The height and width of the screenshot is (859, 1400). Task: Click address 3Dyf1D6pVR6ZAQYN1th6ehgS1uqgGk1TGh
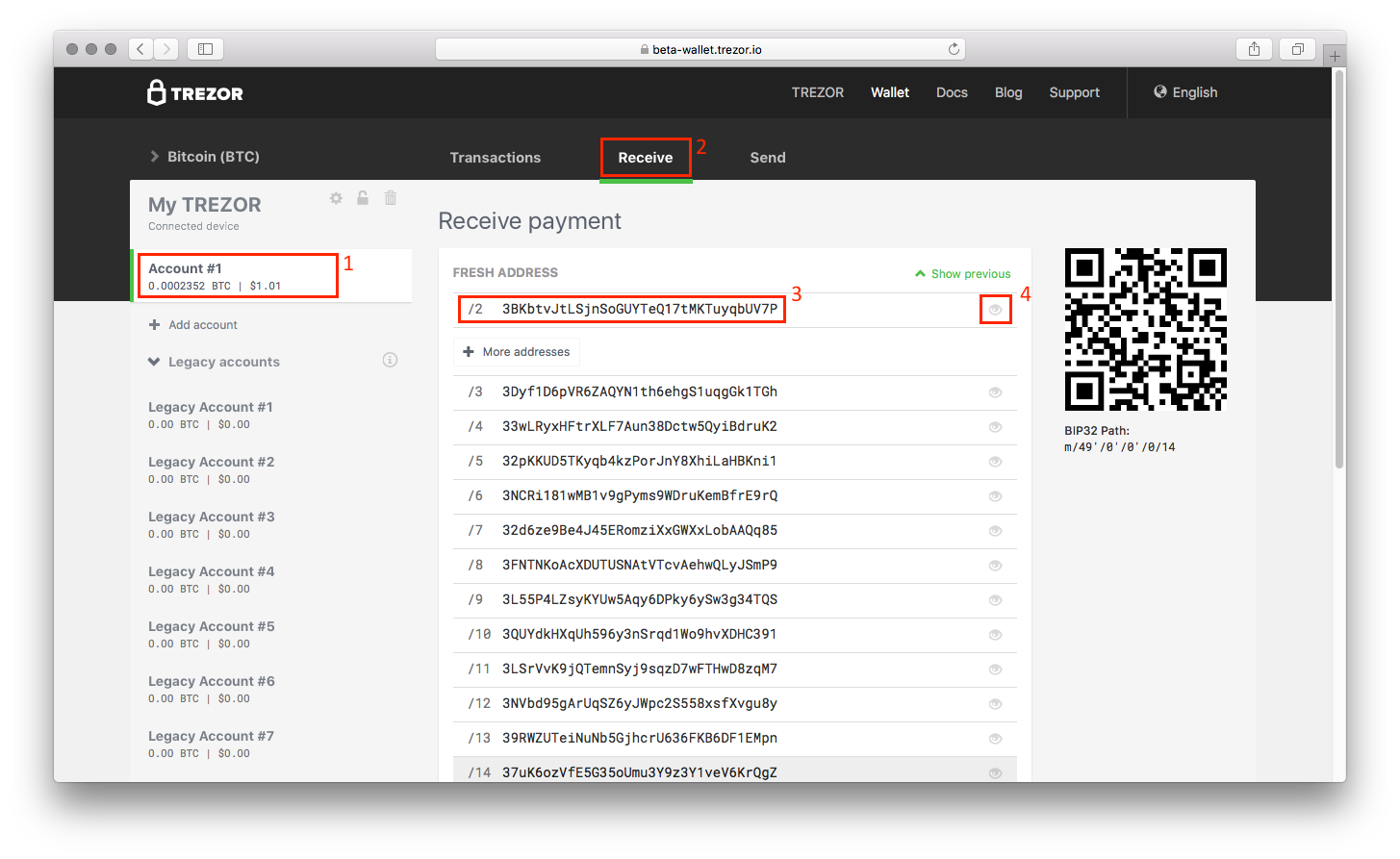click(x=640, y=392)
